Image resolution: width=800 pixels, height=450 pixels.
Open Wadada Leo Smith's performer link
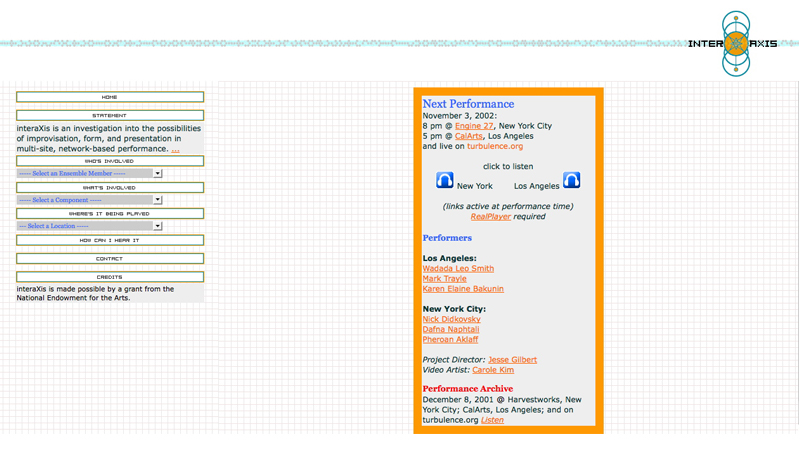(458, 268)
